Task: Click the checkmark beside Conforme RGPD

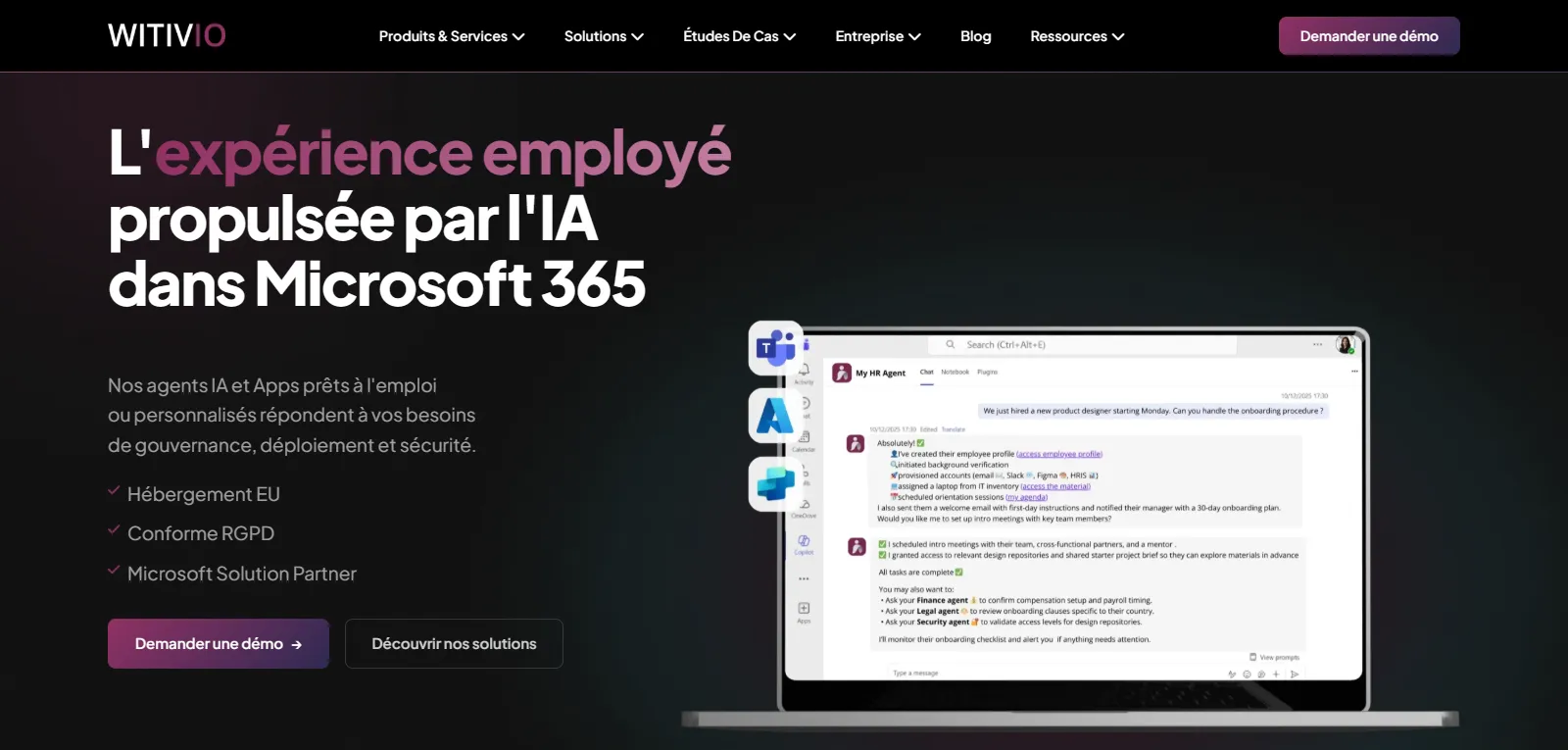Action: 114,529
